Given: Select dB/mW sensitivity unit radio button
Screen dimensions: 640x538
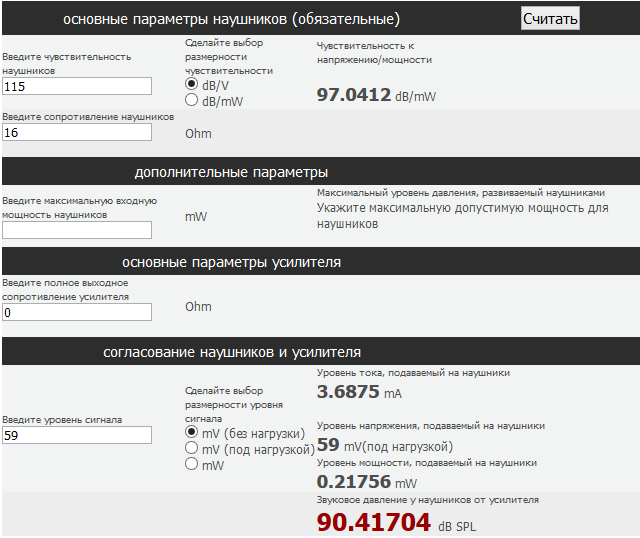Looking at the screenshot, I should click(x=191, y=100).
